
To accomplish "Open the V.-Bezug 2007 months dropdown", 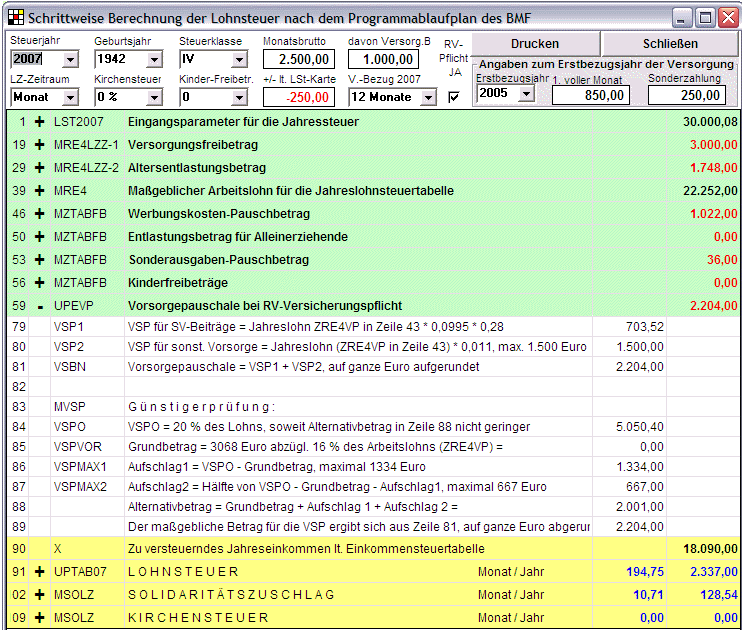I will (428, 97).
